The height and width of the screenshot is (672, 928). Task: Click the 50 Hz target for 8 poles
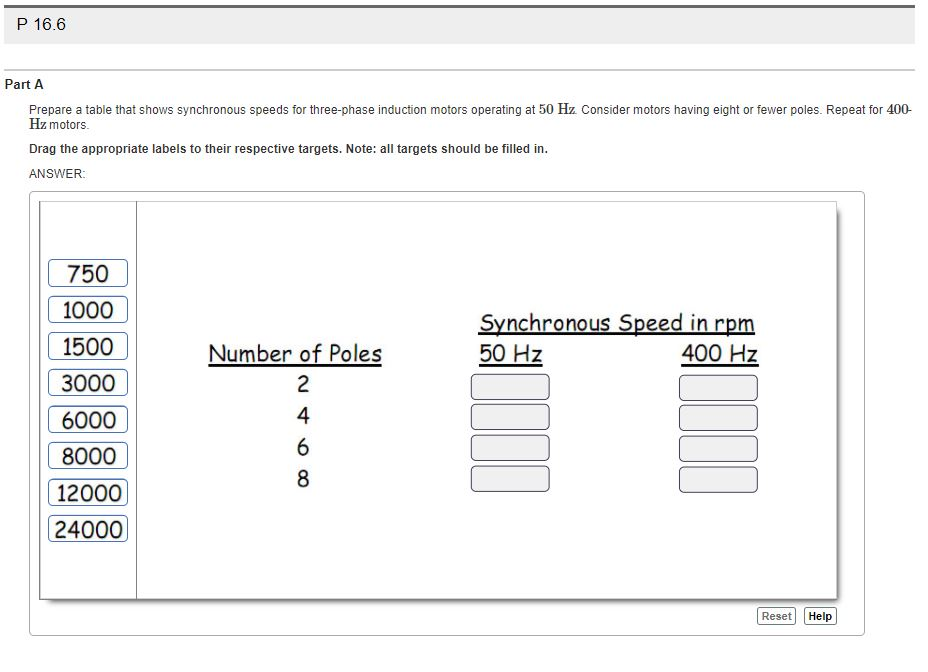pyautogui.click(x=509, y=479)
